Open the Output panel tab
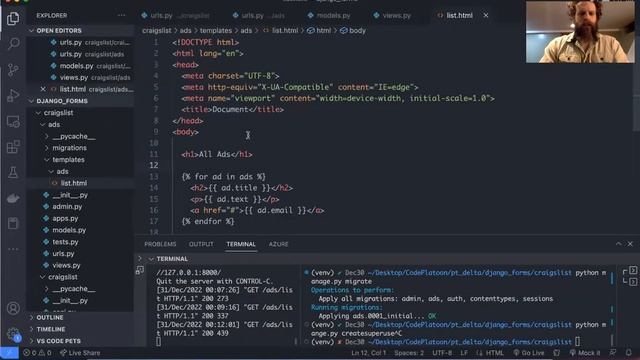 [201, 244]
